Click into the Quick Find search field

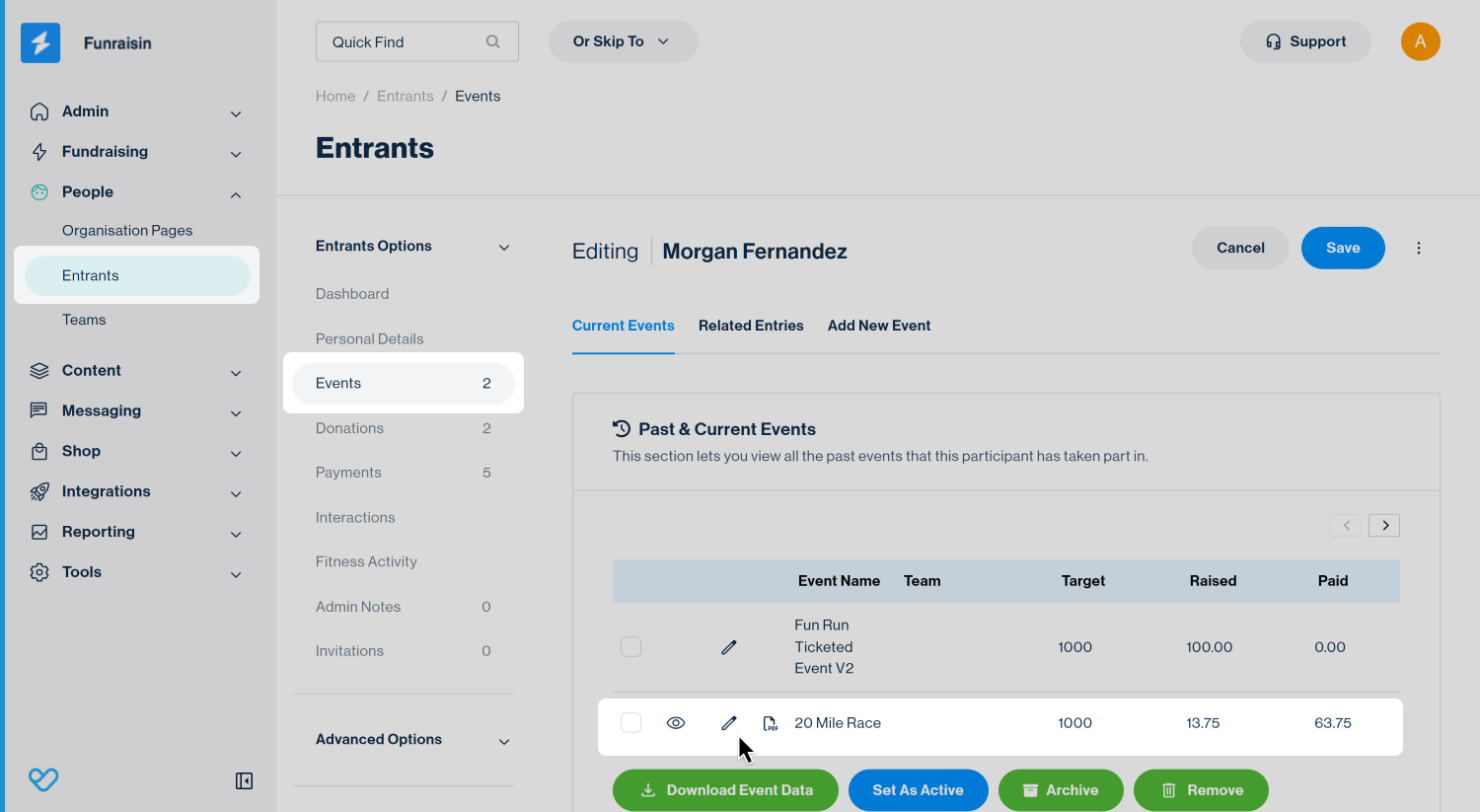point(405,42)
